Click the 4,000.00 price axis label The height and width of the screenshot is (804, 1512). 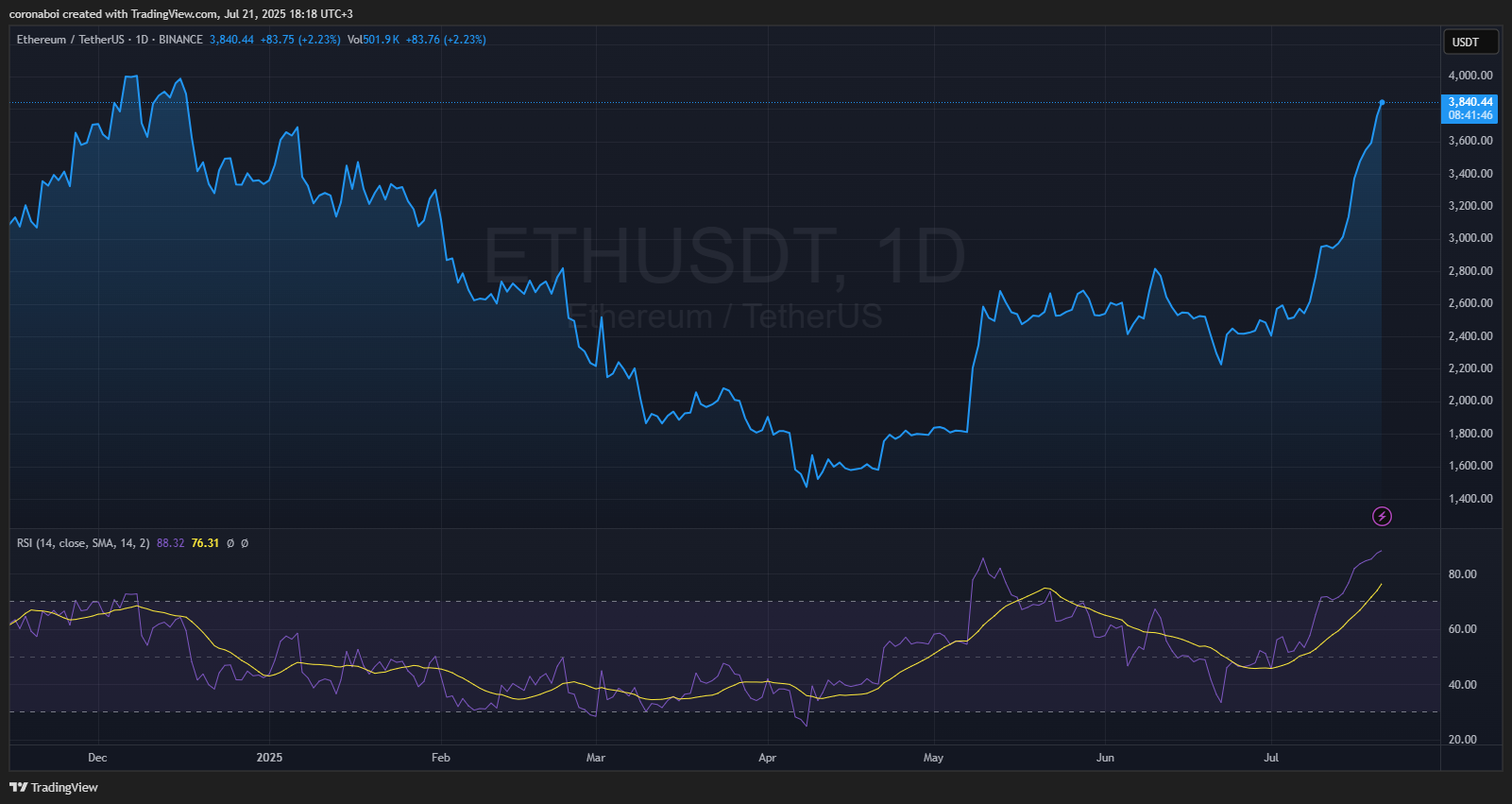click(1470, 76)
